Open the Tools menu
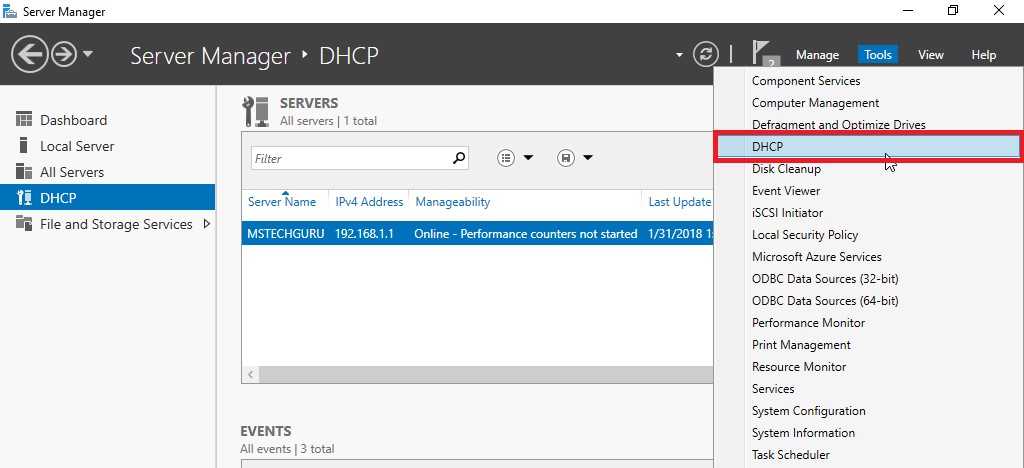1024x468 pixels. click(x=878, y=55)
